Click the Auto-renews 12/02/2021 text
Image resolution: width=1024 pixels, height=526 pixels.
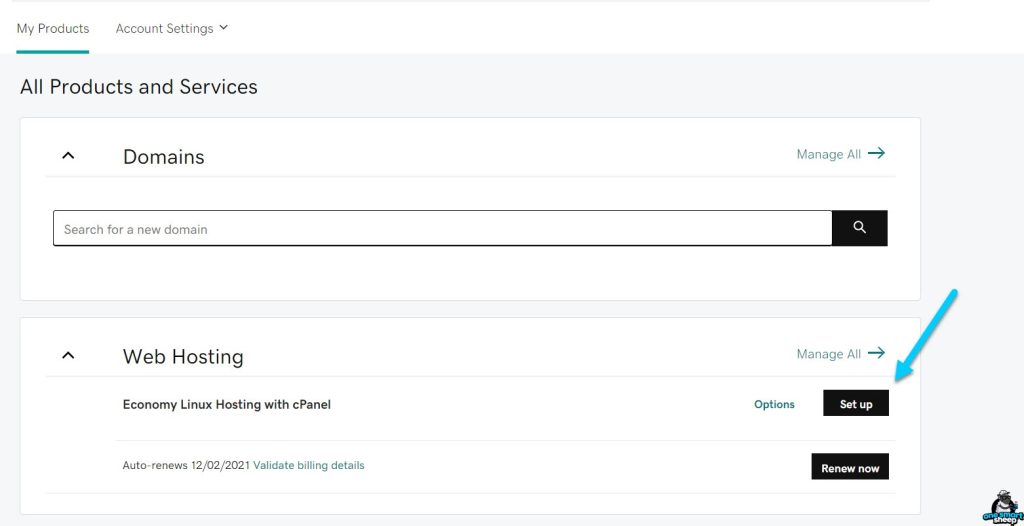tap(186, 465)
